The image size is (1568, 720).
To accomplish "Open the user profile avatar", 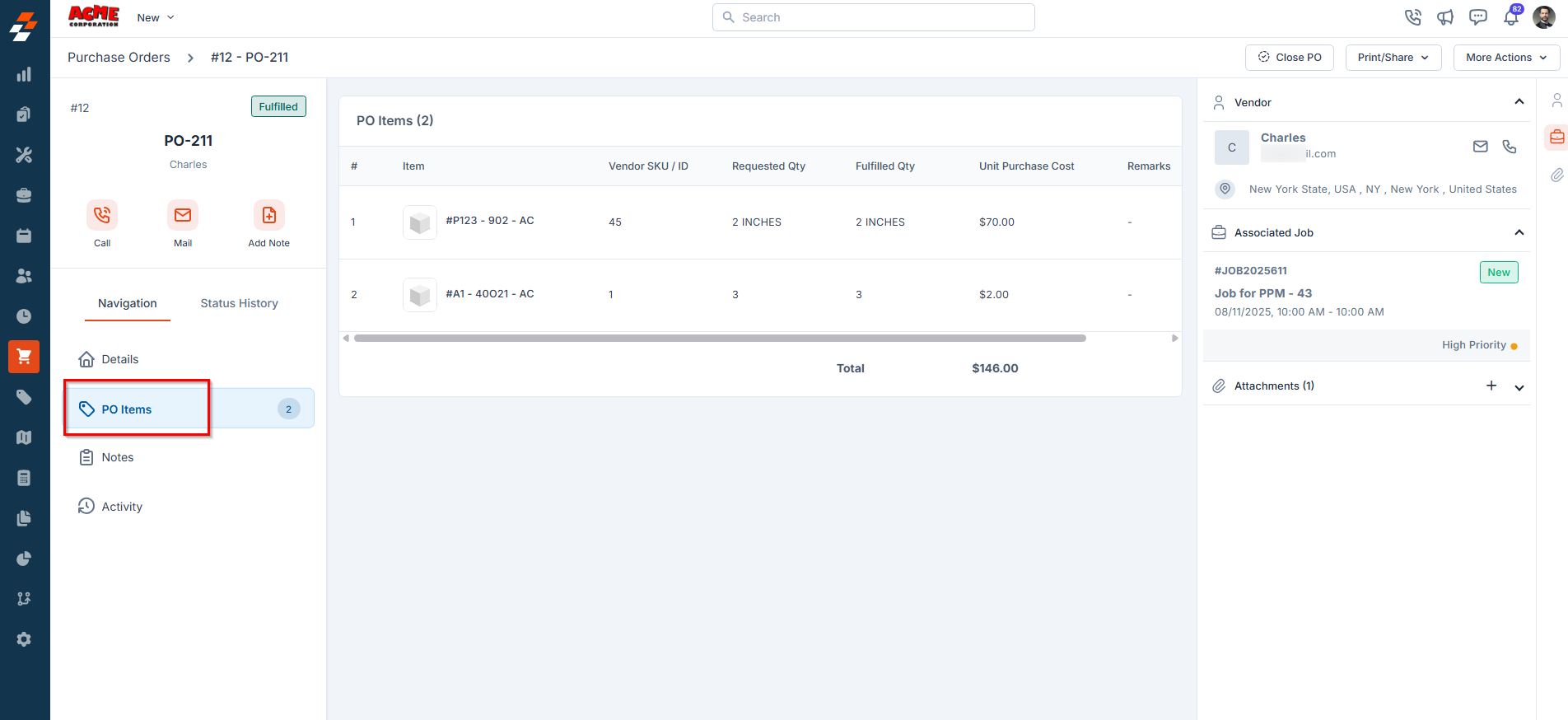I will click(1544, 17).
